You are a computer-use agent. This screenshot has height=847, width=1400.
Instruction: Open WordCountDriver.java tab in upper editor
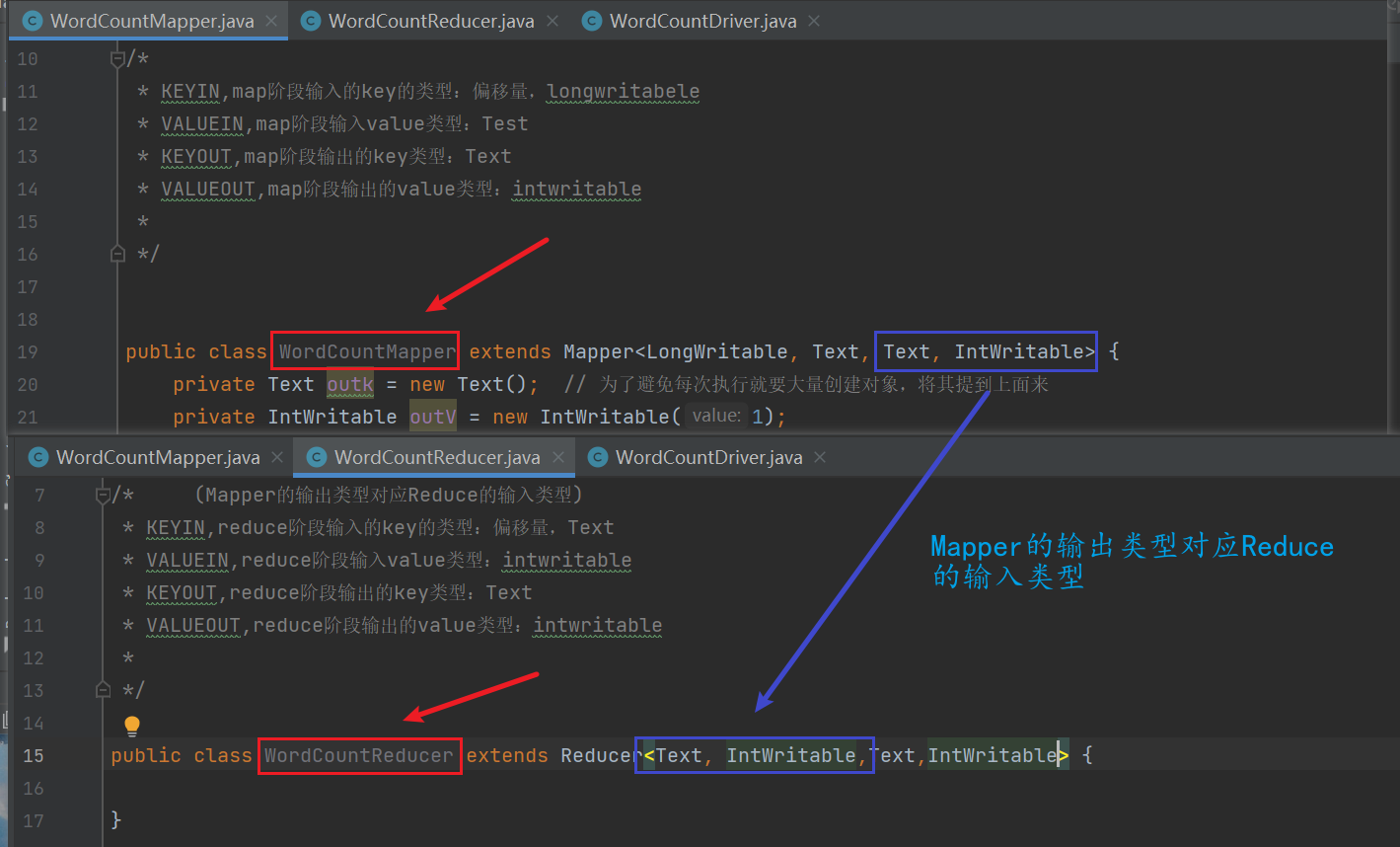[702, 21]
